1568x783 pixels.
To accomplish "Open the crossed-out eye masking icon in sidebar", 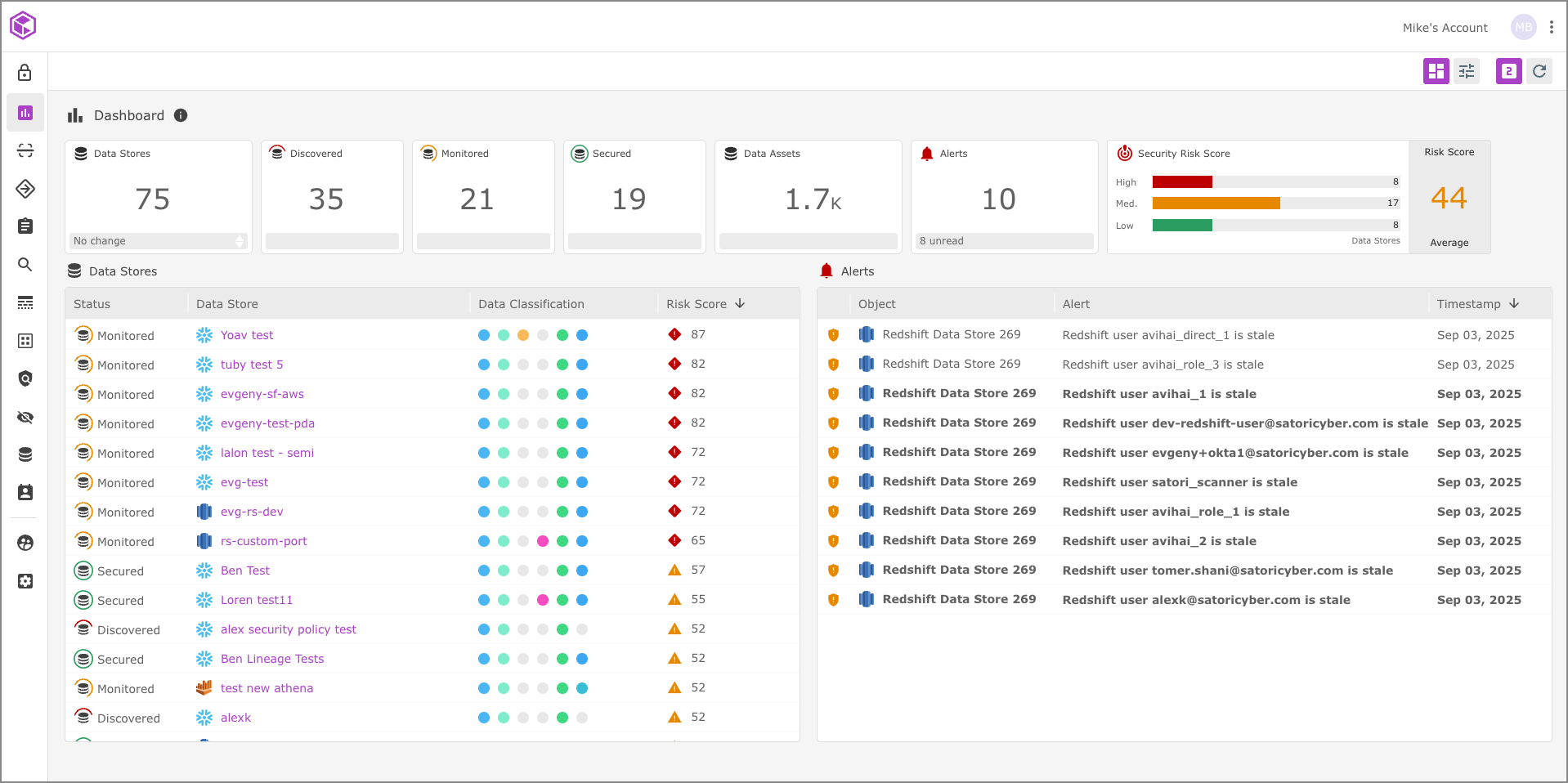I will point(25,418).
